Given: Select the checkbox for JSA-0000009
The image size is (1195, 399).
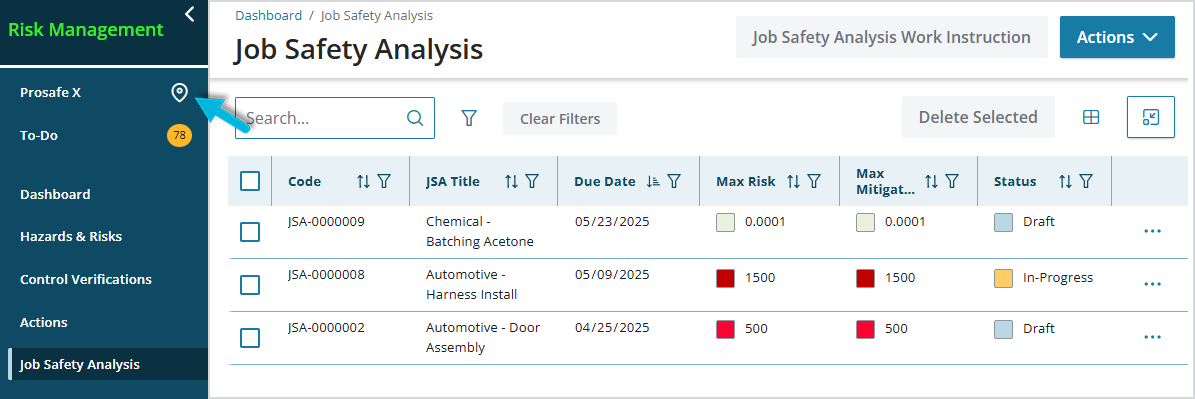Looking at the screenshot, I should coord(250,231).
